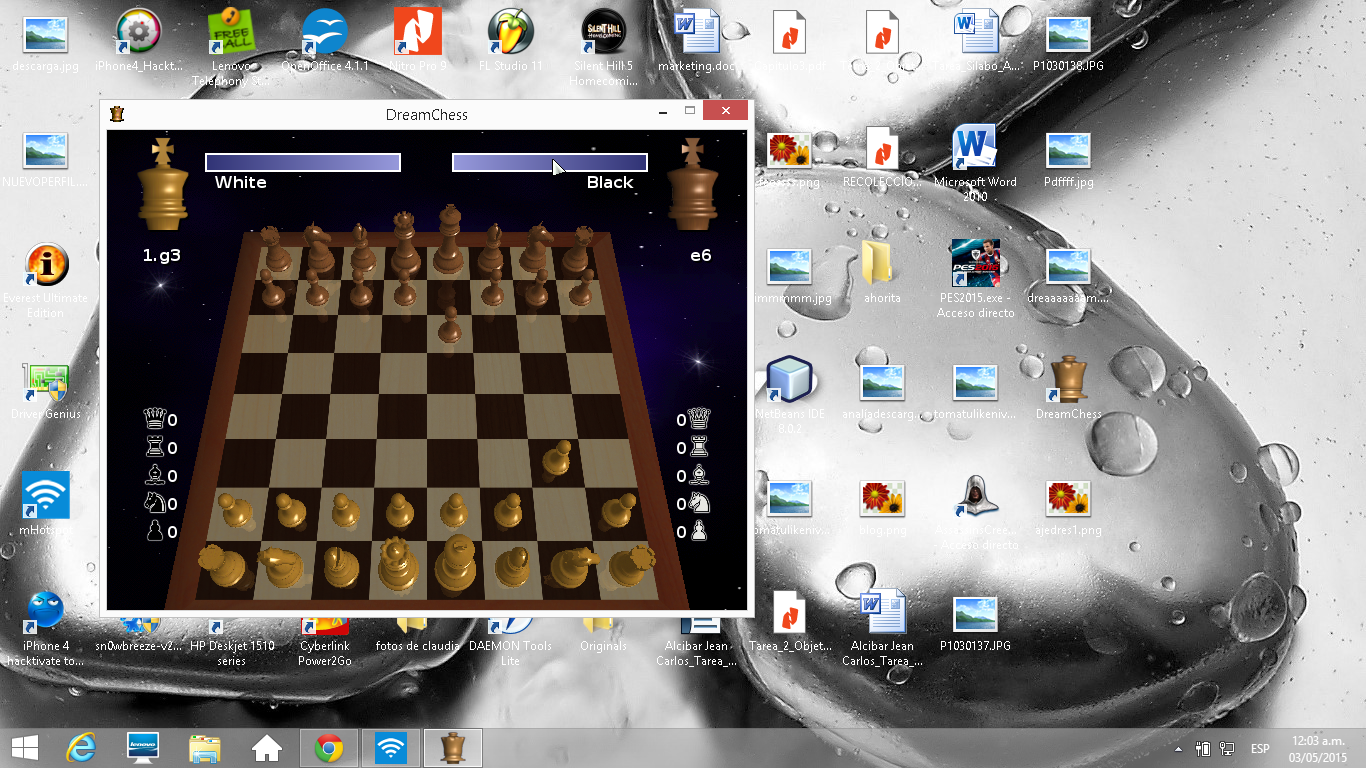
Task: Select the black pawn on e6
Action: 451,327
